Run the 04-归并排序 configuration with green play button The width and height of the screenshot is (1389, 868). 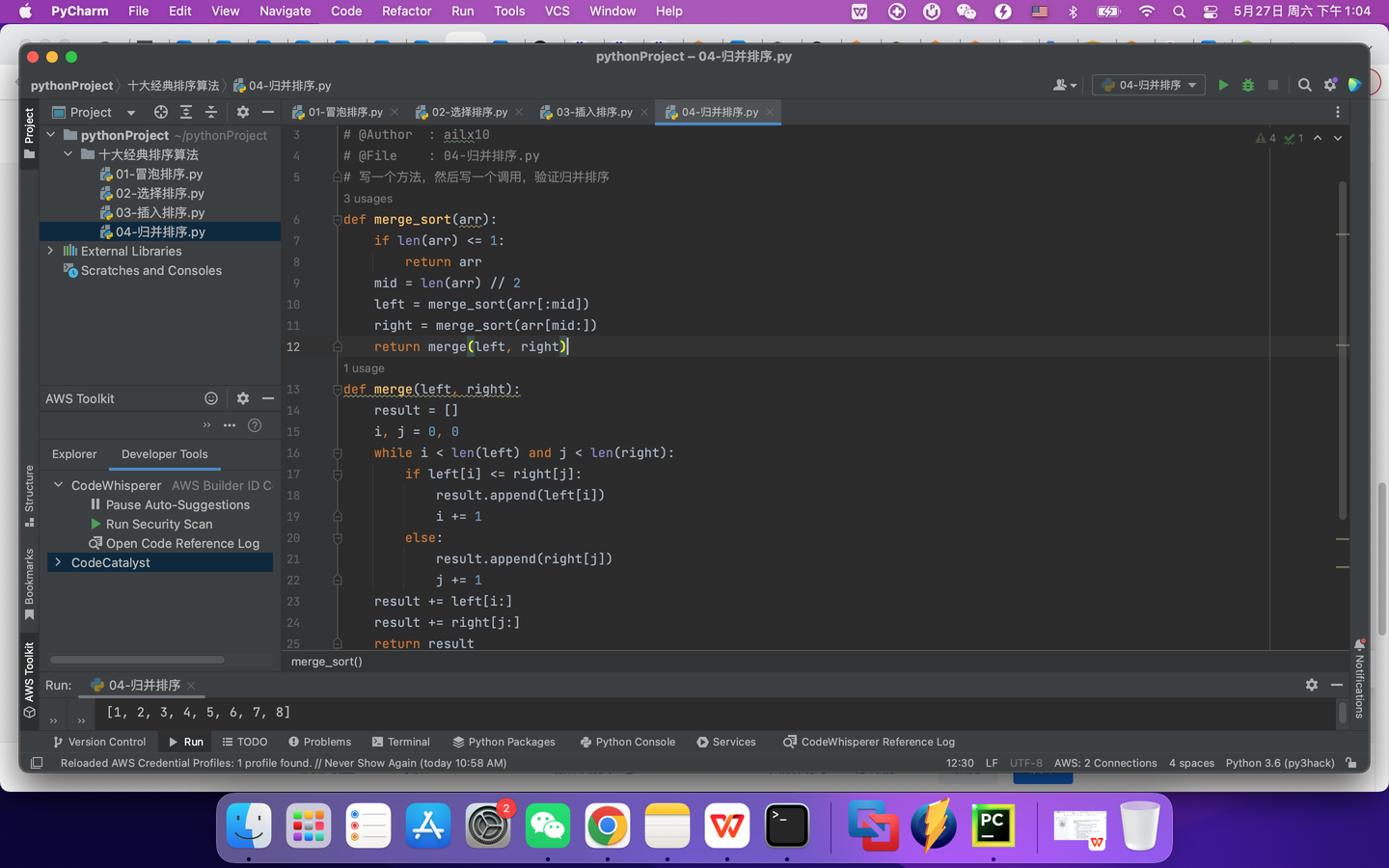coord(1223,85)
